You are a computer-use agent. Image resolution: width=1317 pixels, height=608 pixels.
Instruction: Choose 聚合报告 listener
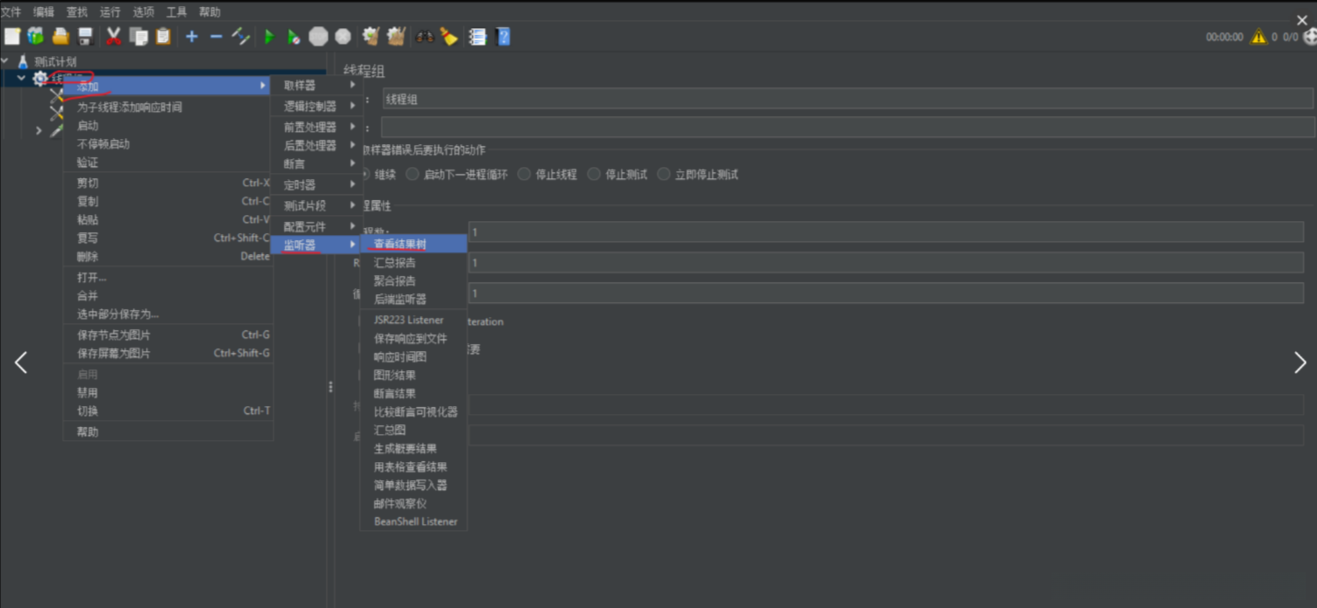413,281
